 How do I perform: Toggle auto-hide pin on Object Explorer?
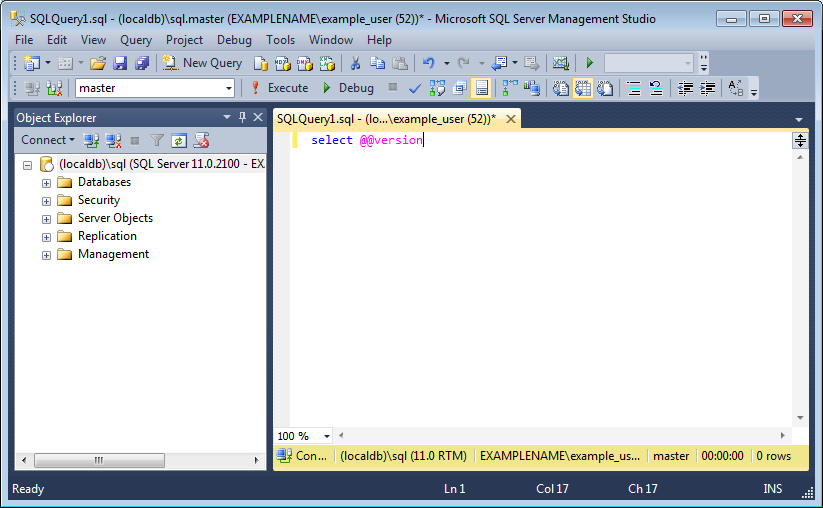[x=242, y=118]
